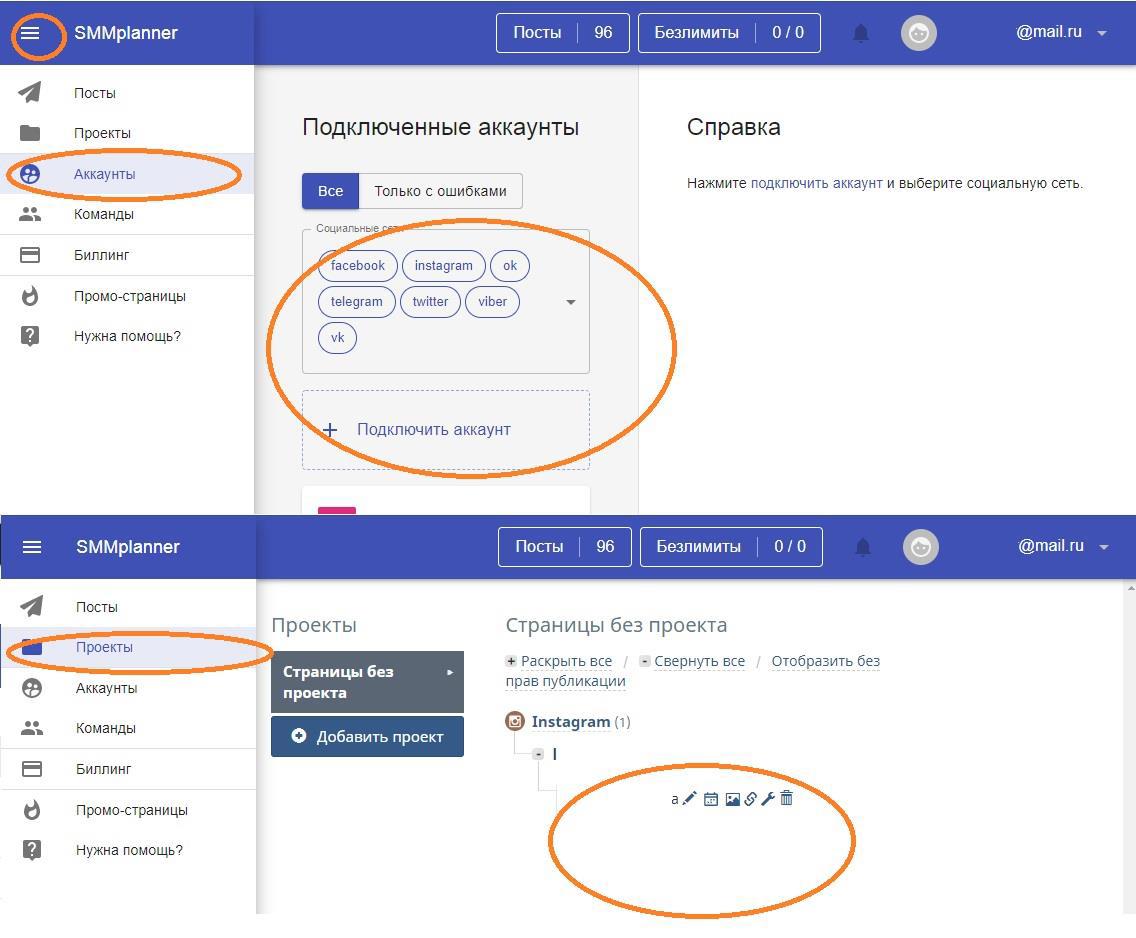1136x938 pixels.
Task: Click the image icon in page actions
Action: click(732, 799)
